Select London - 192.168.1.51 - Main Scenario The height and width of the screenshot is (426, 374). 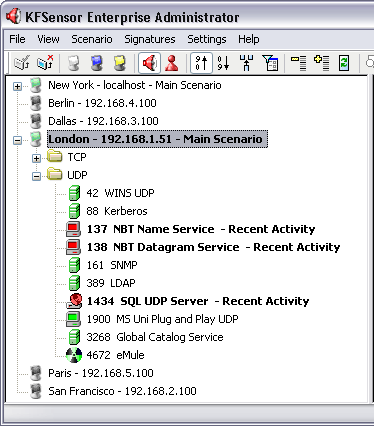coord(157,139)
